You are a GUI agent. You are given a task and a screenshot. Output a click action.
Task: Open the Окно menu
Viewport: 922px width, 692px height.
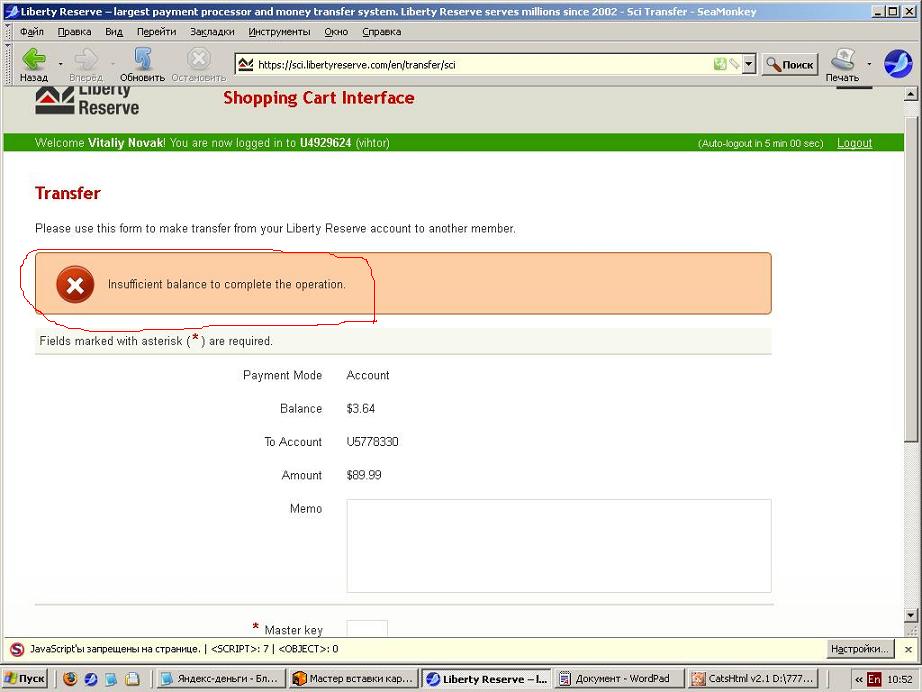point(336,32)
